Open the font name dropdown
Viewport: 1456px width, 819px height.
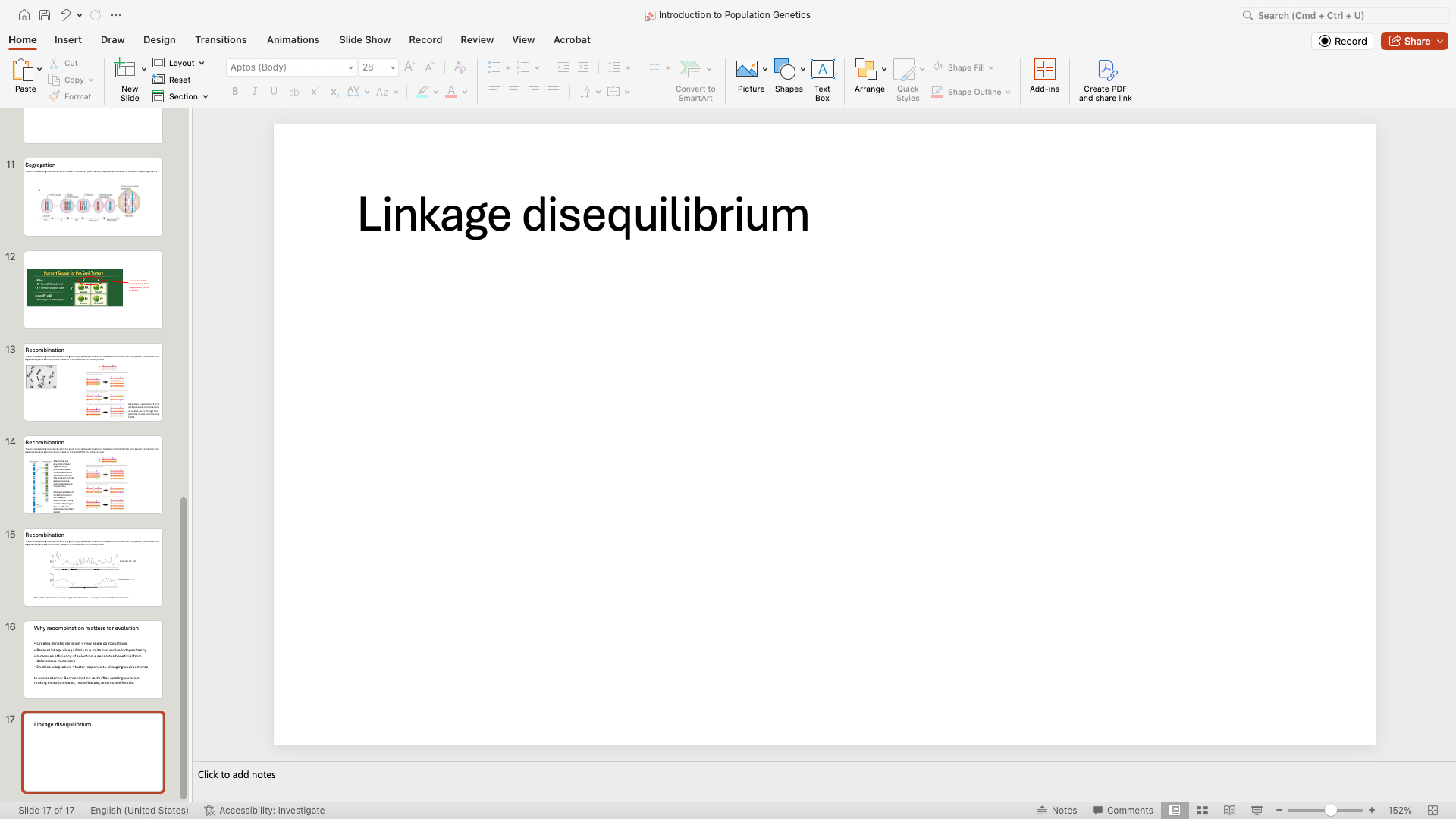[350, 67]
